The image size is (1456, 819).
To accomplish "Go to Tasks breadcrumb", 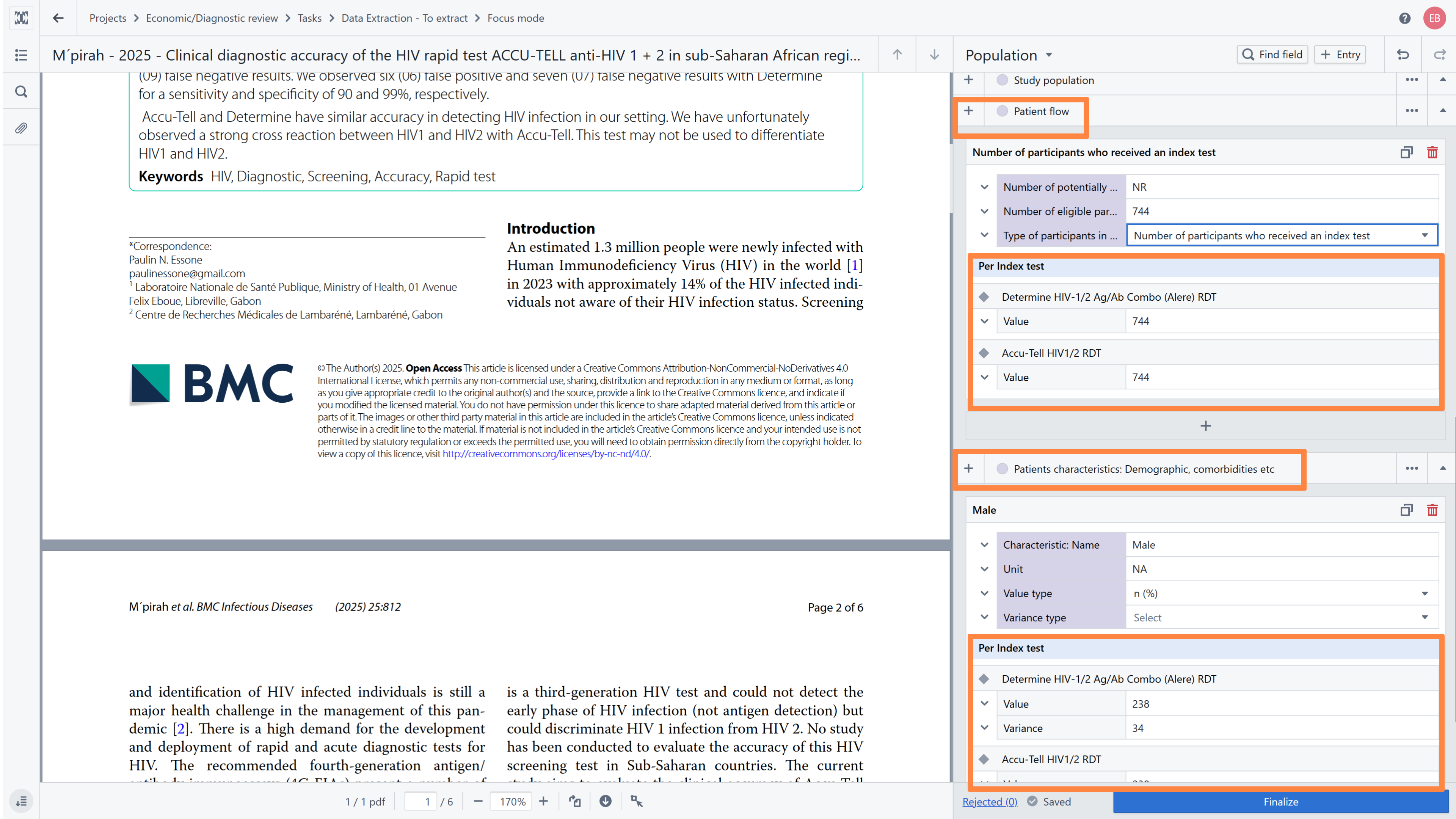I will pyautogui.click(x=309, y=18).
